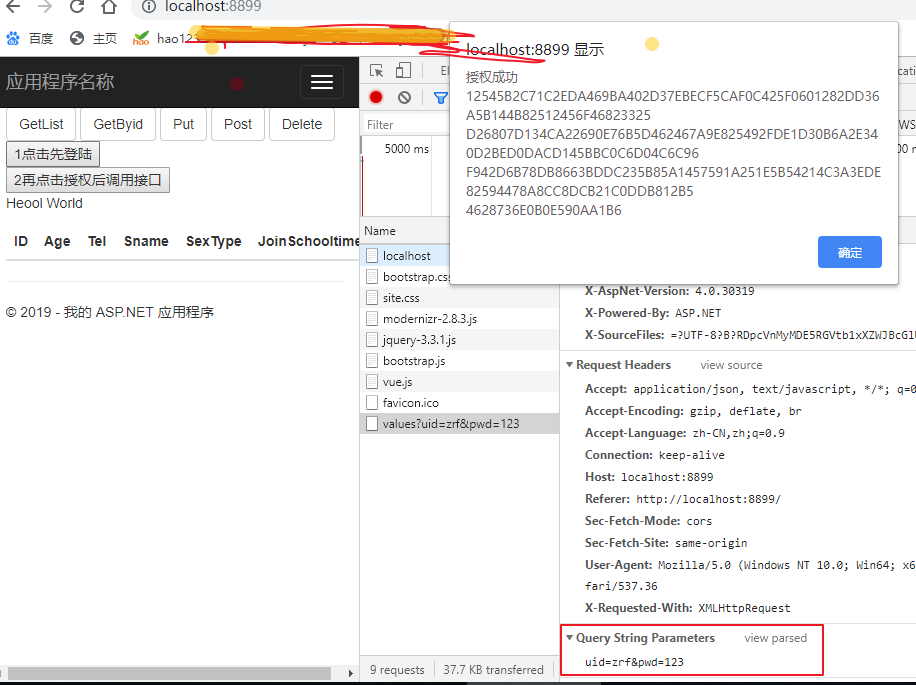Click view parsed for query string
Viewport: 916px width, 685px height.
(775, 638)
